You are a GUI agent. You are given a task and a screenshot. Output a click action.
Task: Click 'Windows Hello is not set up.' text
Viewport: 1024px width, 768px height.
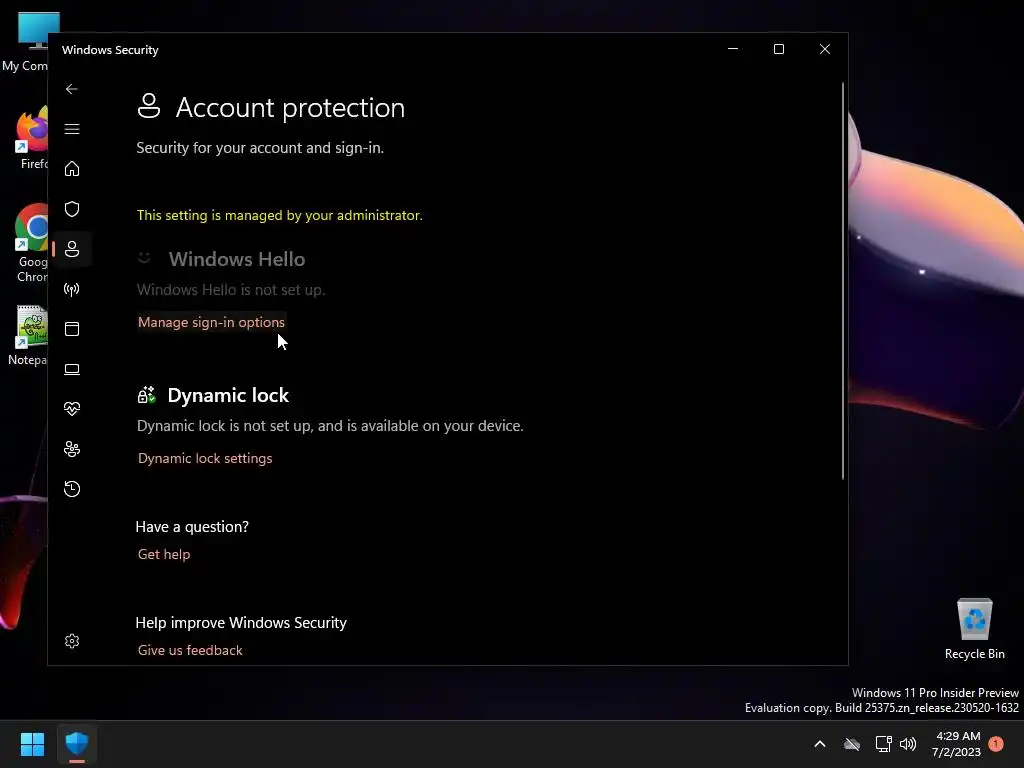231,290
